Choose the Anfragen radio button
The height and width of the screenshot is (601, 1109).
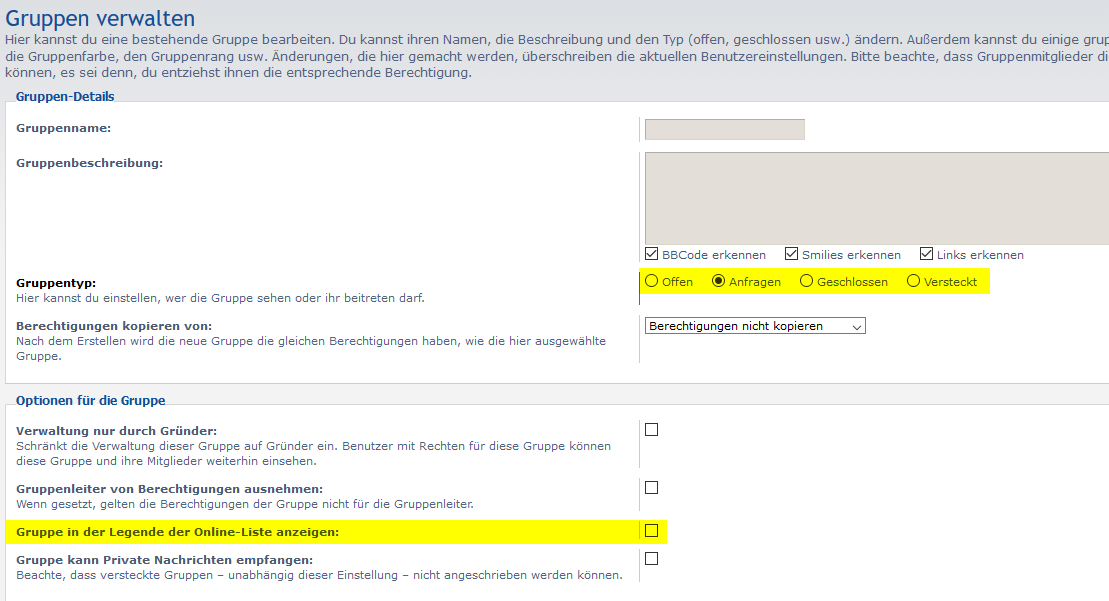point(719,281)
